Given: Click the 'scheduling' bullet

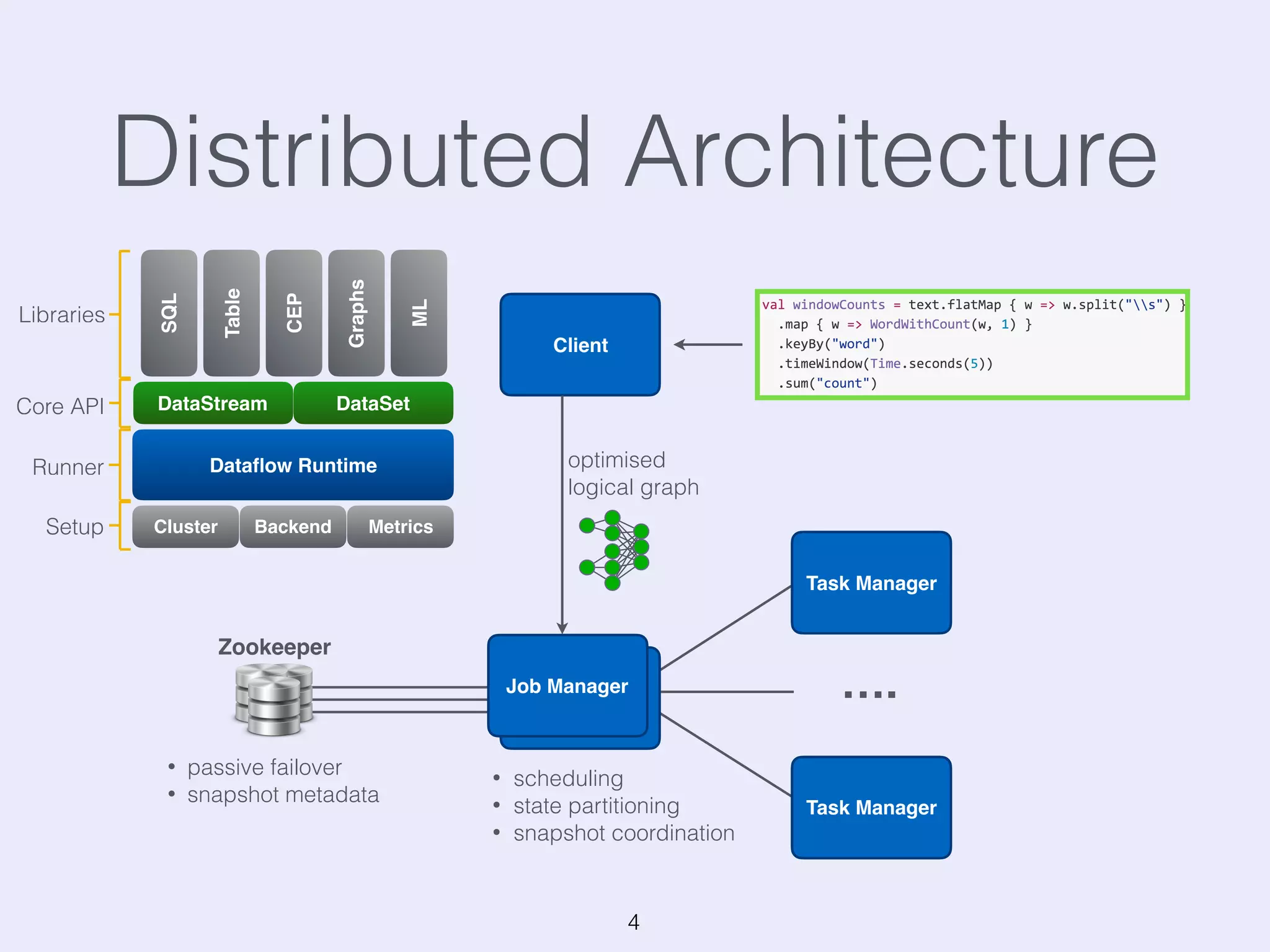Looking at the screenshot, I should click(x=568, y=778).
